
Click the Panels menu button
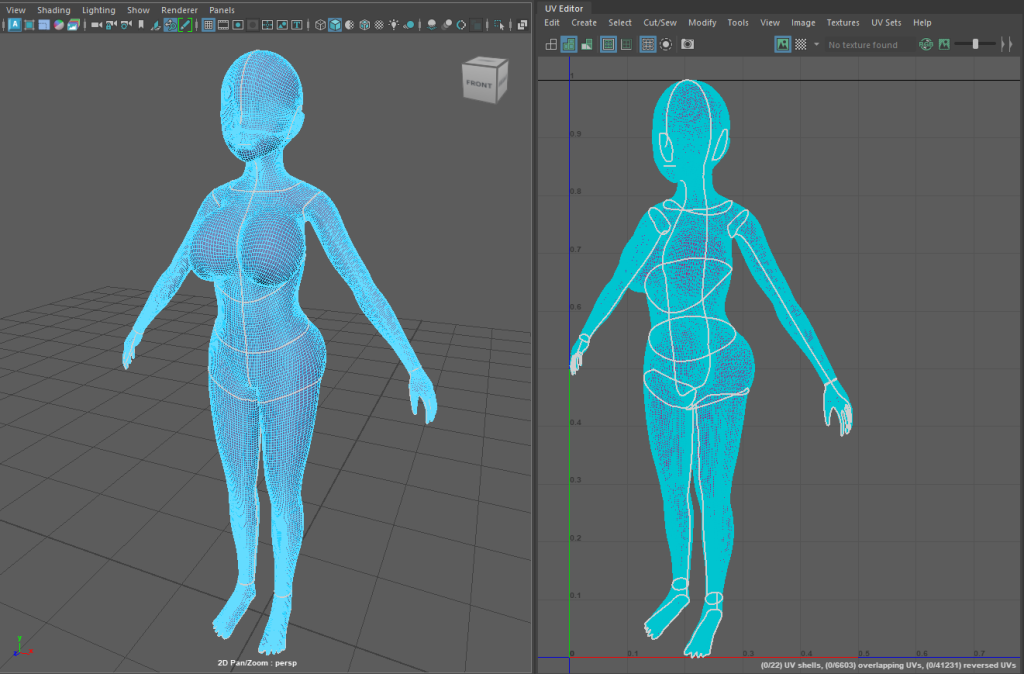pyautogui.click(x=221, y=10)
